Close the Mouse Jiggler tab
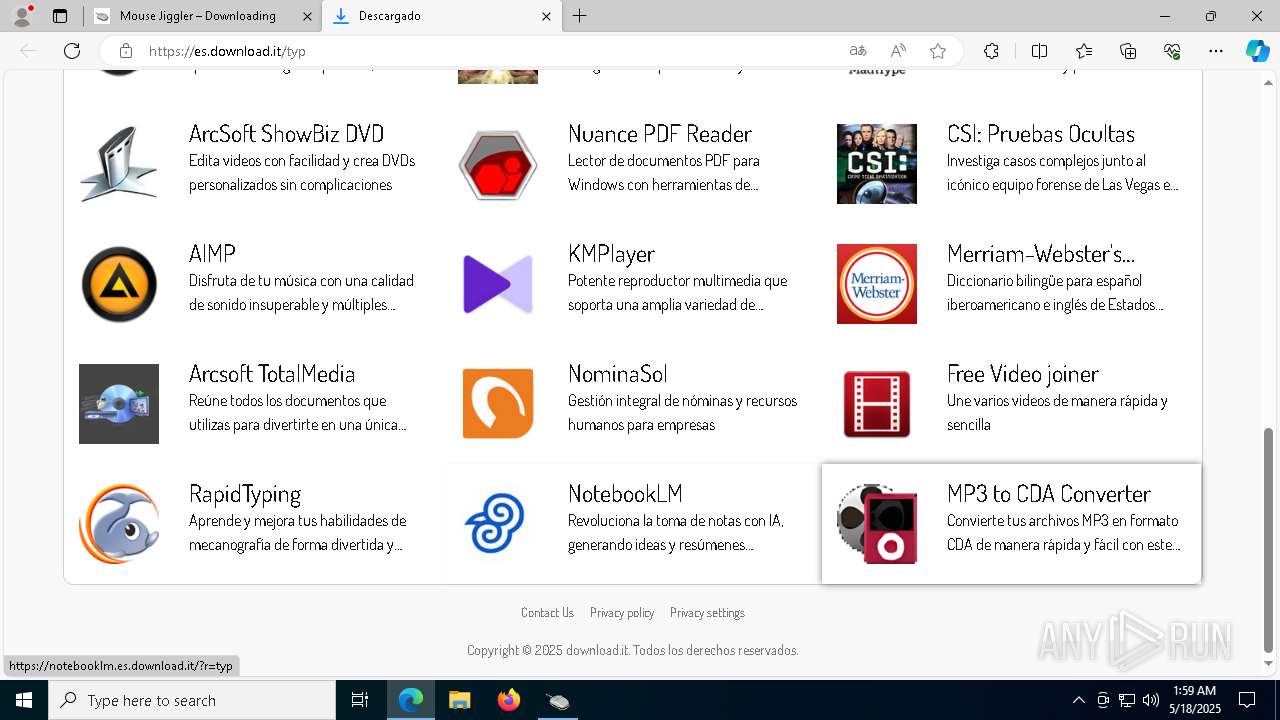 [307, 16]
